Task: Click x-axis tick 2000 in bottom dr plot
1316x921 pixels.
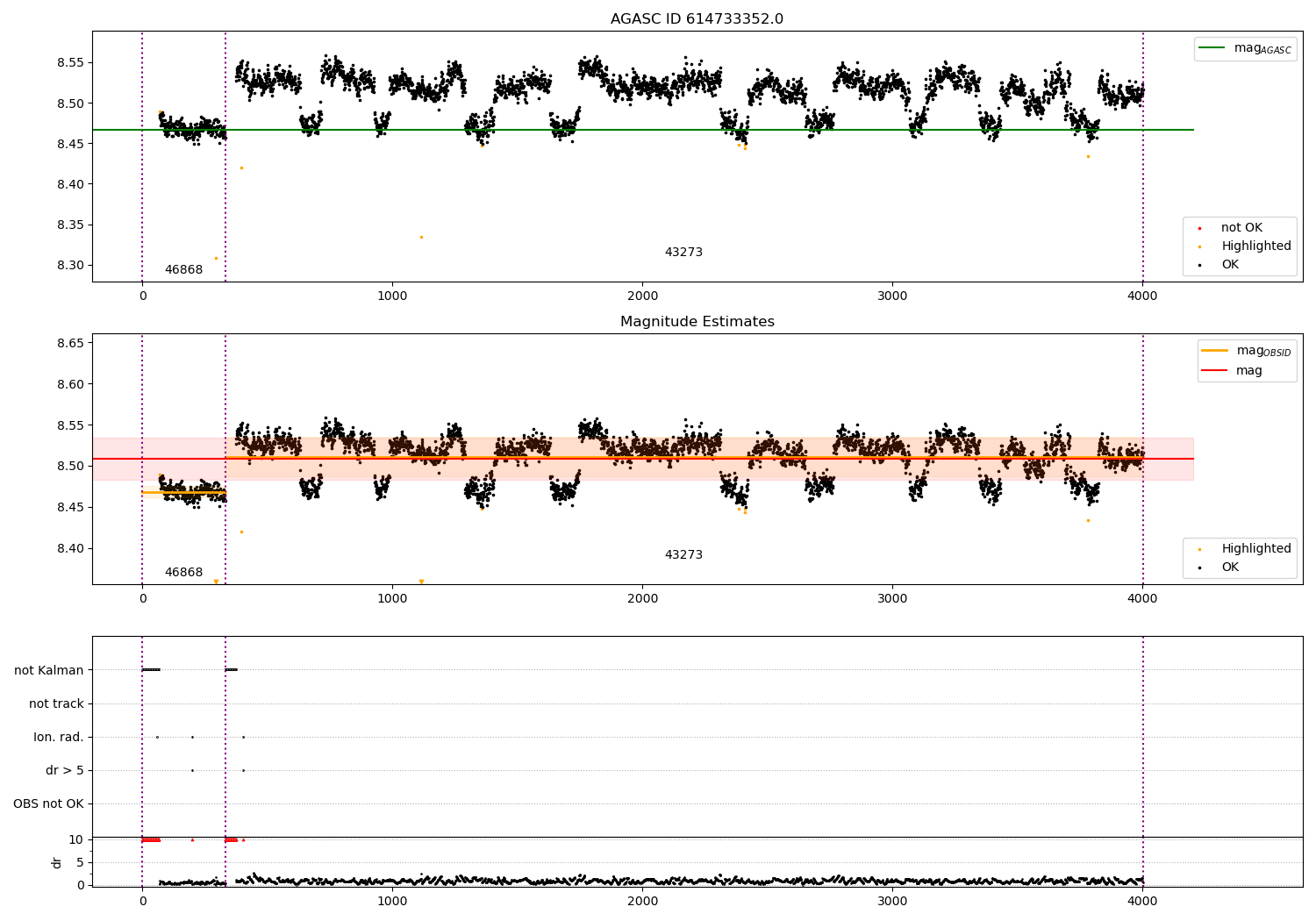Action: pyautogui.click(x=642, y=901)
